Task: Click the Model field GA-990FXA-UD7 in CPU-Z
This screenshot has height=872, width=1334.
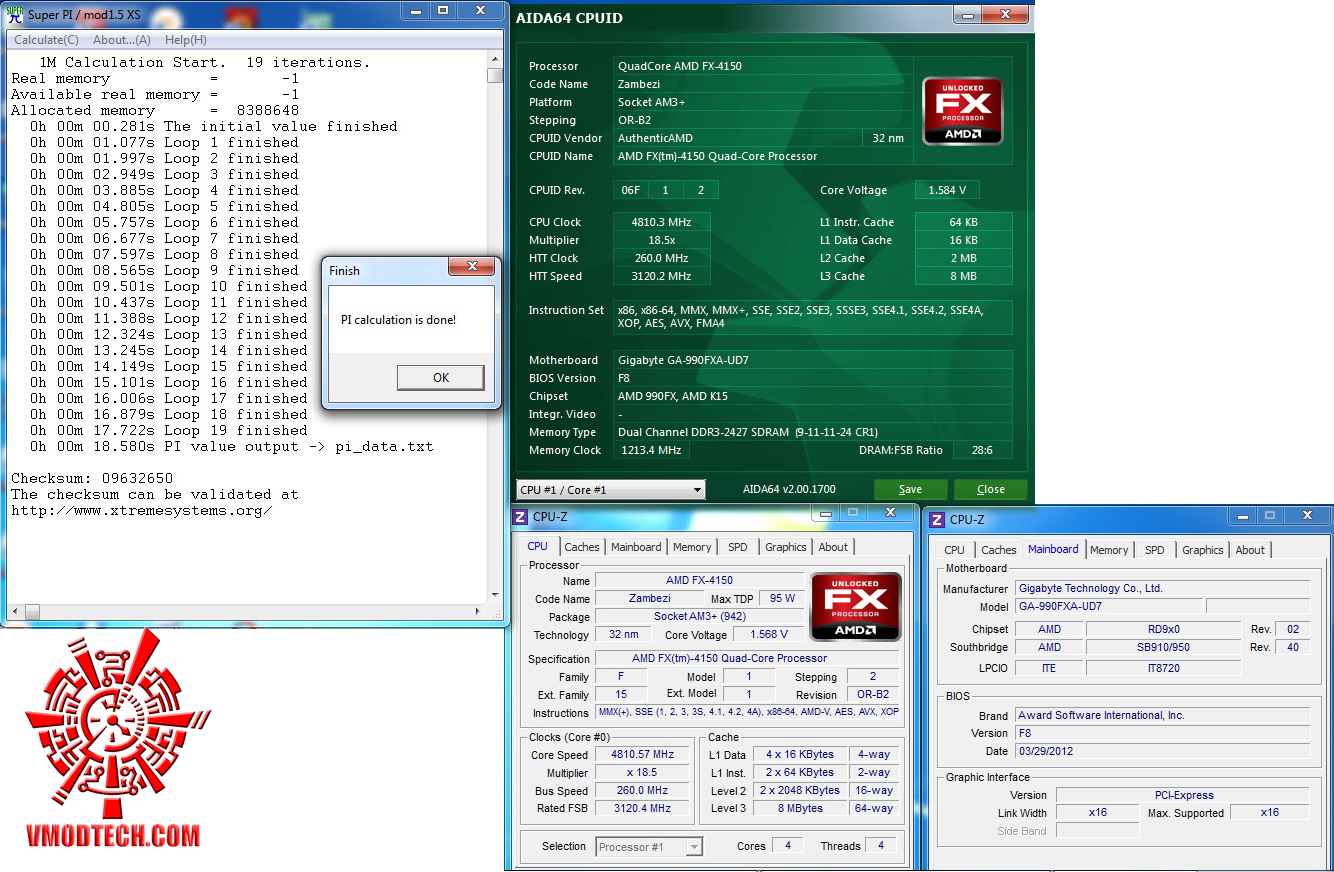Action: (x=1109, y=607)
